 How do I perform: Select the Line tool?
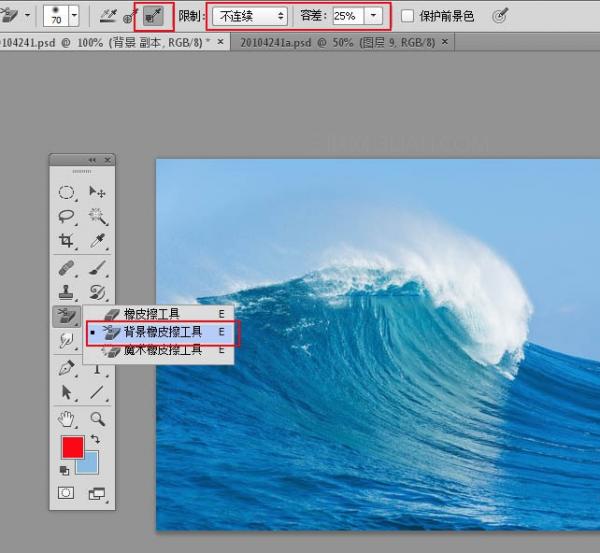[97, 392]
